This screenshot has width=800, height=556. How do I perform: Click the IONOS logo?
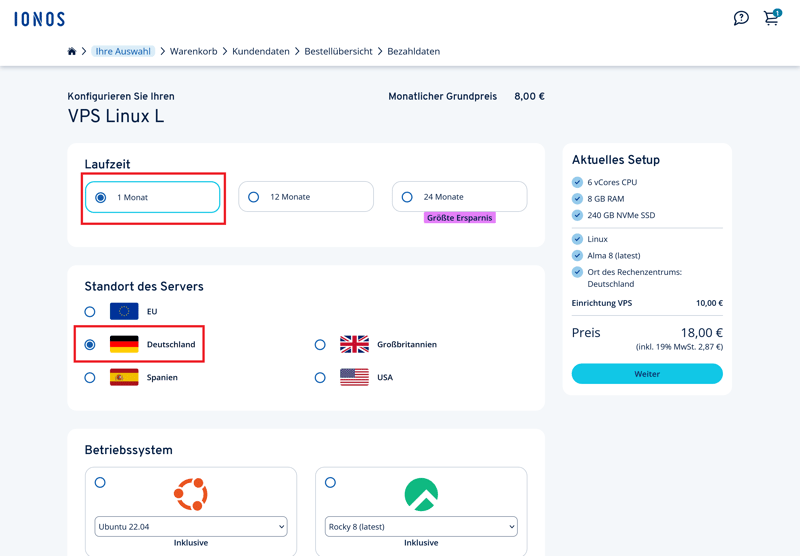39,19
